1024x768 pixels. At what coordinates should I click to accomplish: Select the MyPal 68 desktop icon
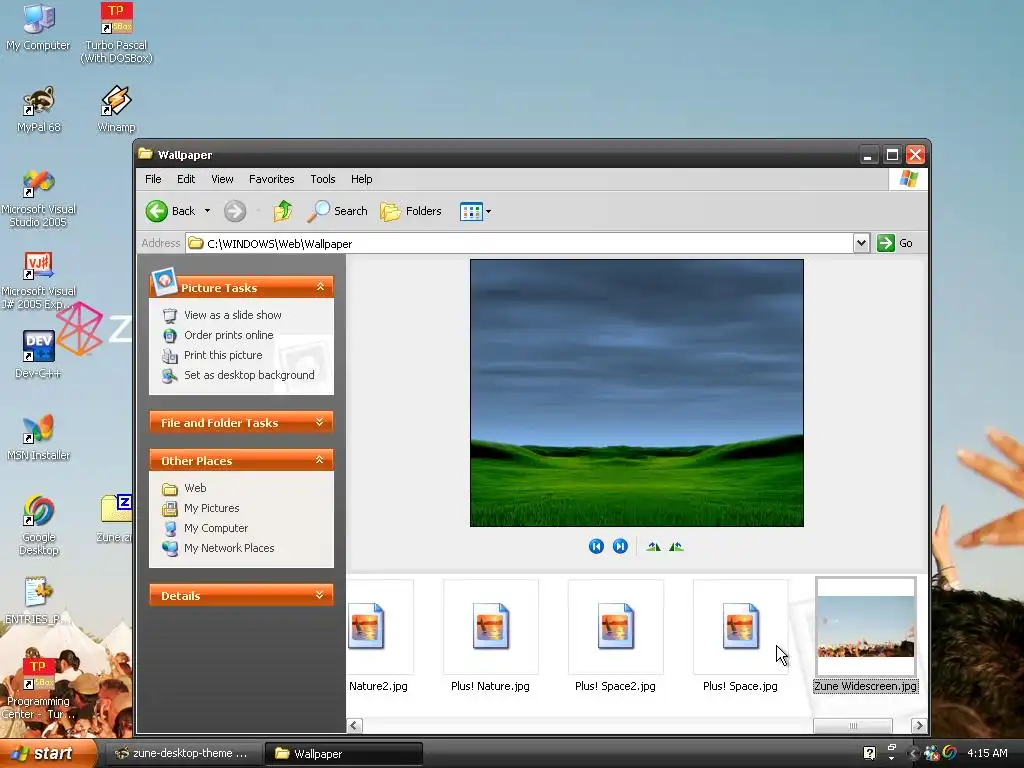coord(39,110)
